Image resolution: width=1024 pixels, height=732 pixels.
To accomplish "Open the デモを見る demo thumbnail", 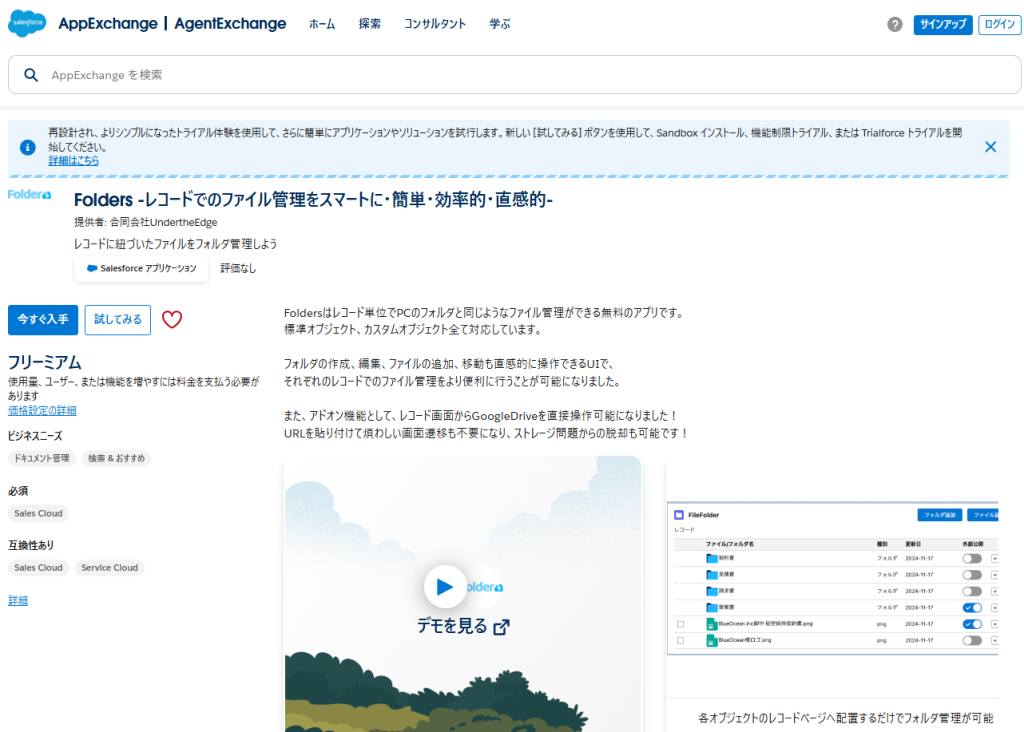I will click(463, 594).
